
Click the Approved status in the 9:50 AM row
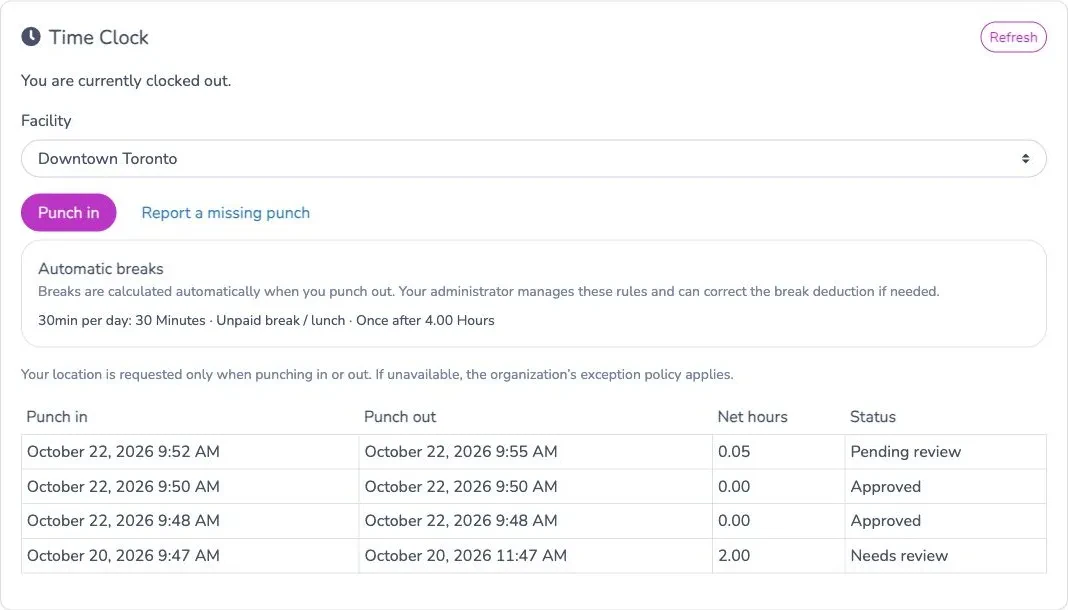885,487
